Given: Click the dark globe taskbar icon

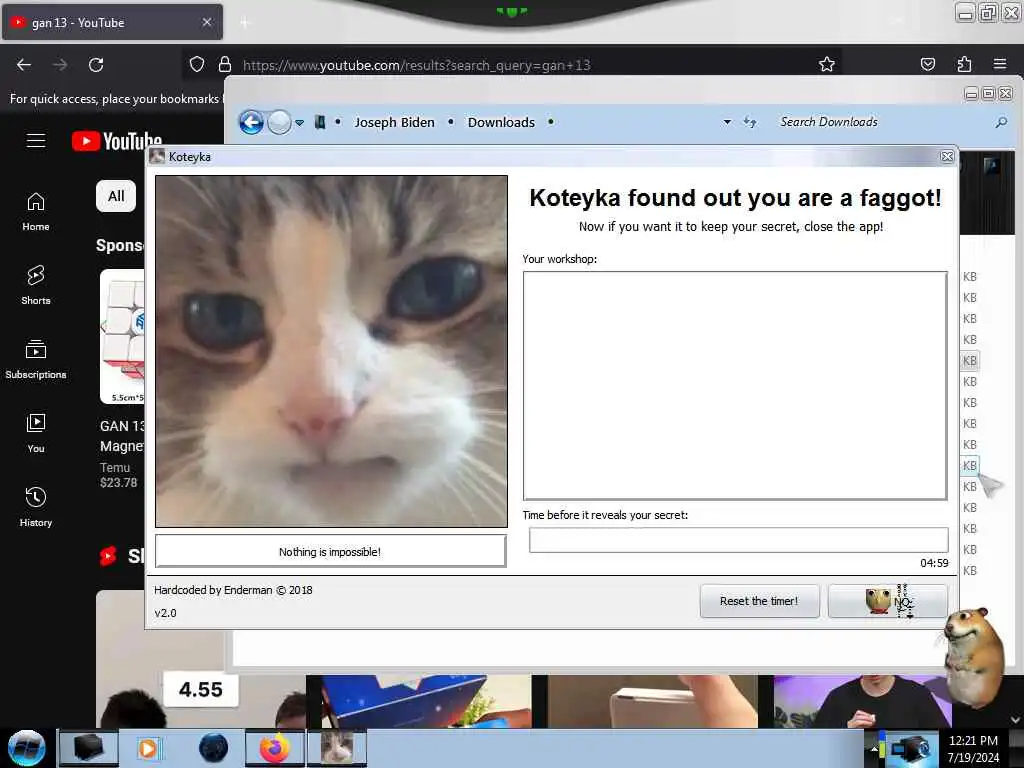Looking at the screenshot, I should click(x=213, y=748).
